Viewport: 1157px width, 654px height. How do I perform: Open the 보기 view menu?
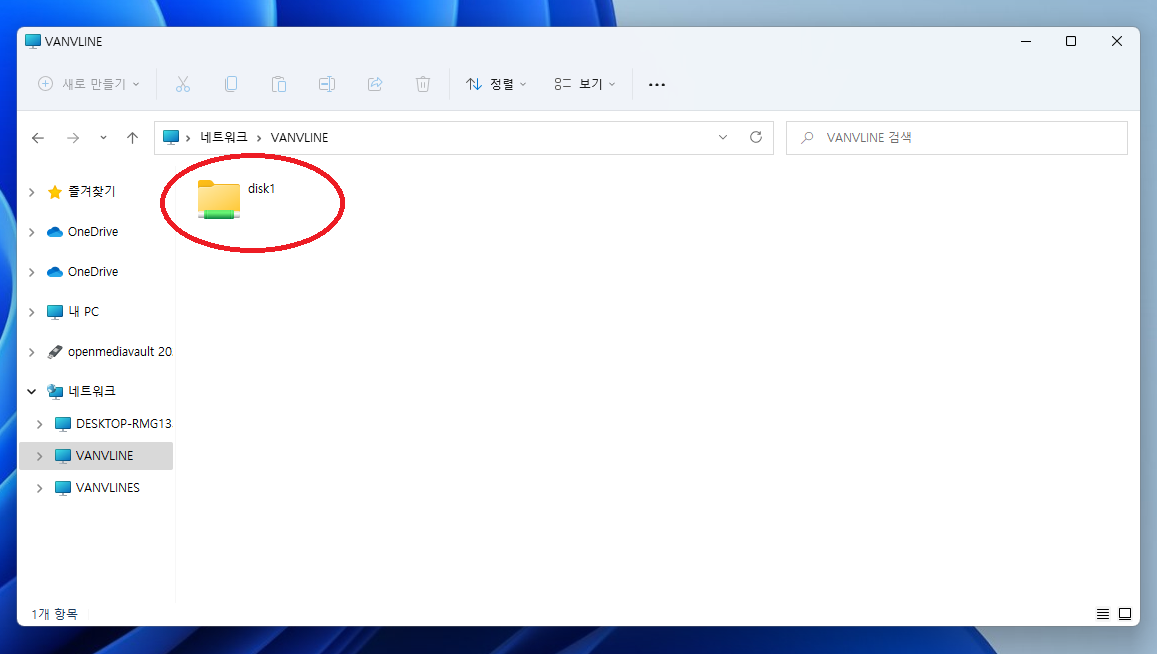pos(584,84)
